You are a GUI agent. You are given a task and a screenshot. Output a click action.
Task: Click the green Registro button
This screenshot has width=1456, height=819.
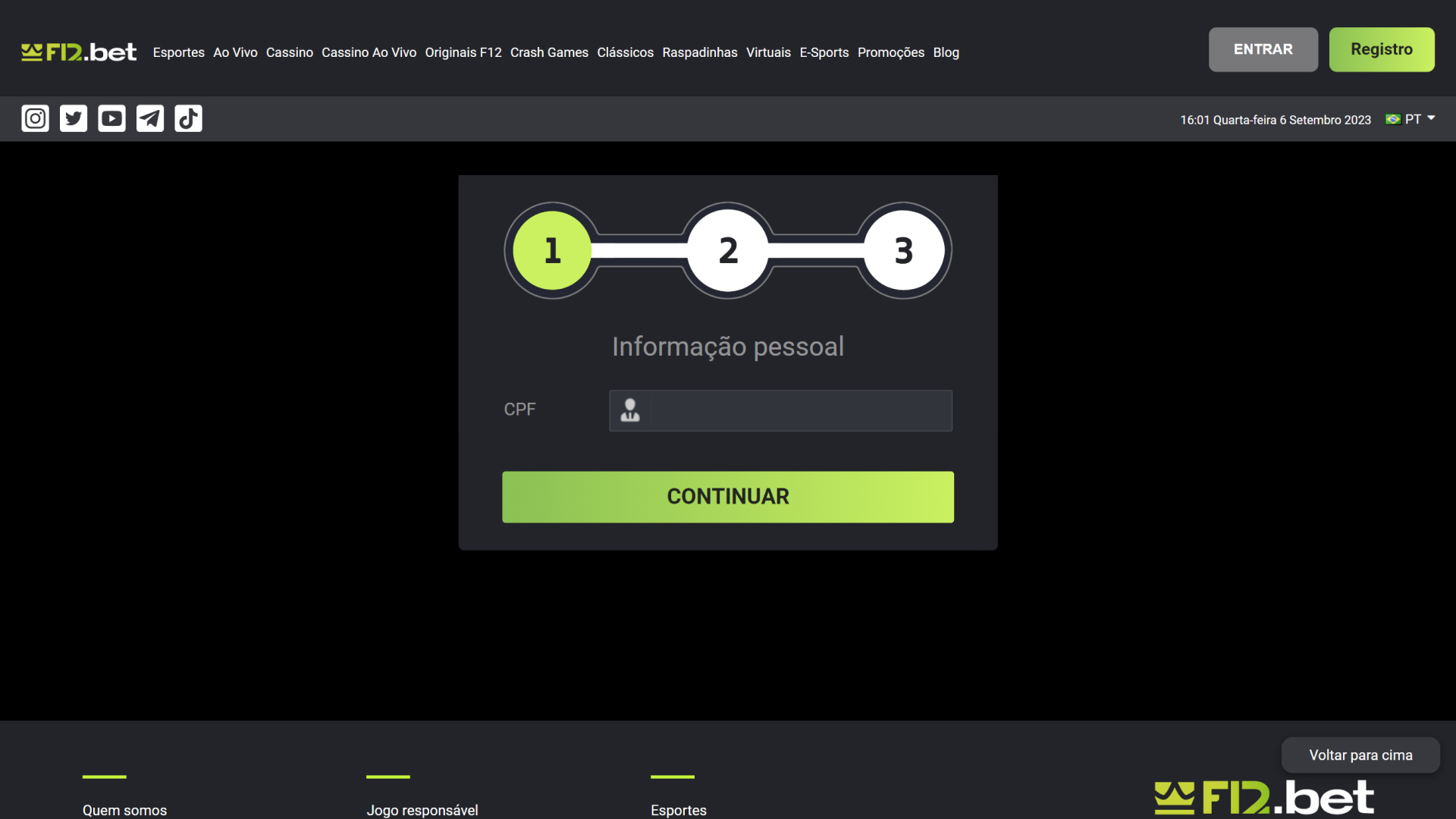pyautogui.click(x=1382, y=49)
